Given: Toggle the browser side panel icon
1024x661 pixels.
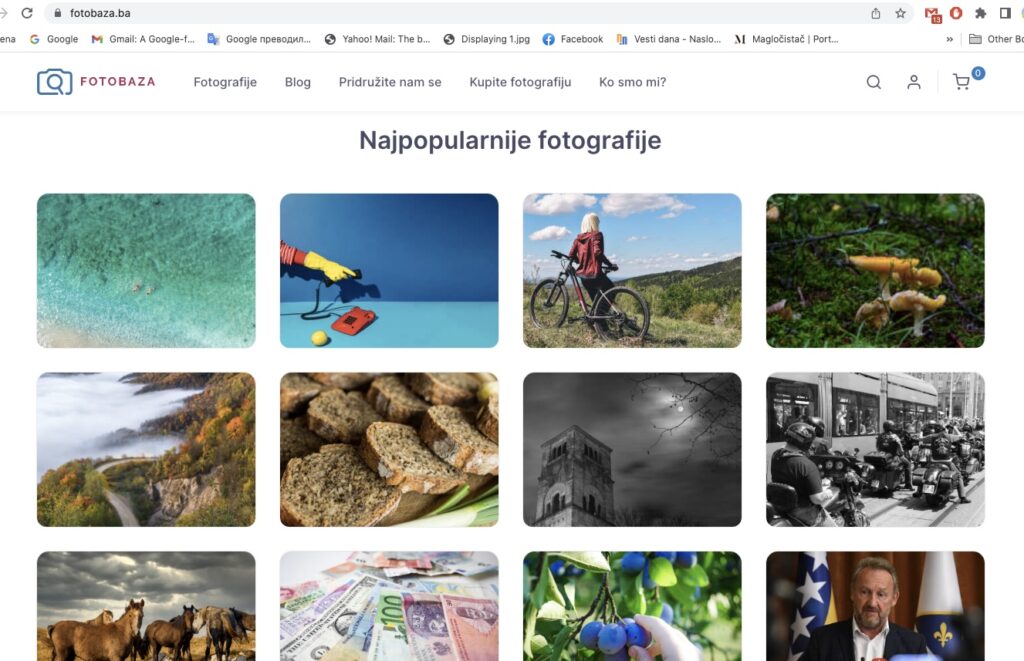Looking at the screenshot, I should click(x=1005, y=13).
